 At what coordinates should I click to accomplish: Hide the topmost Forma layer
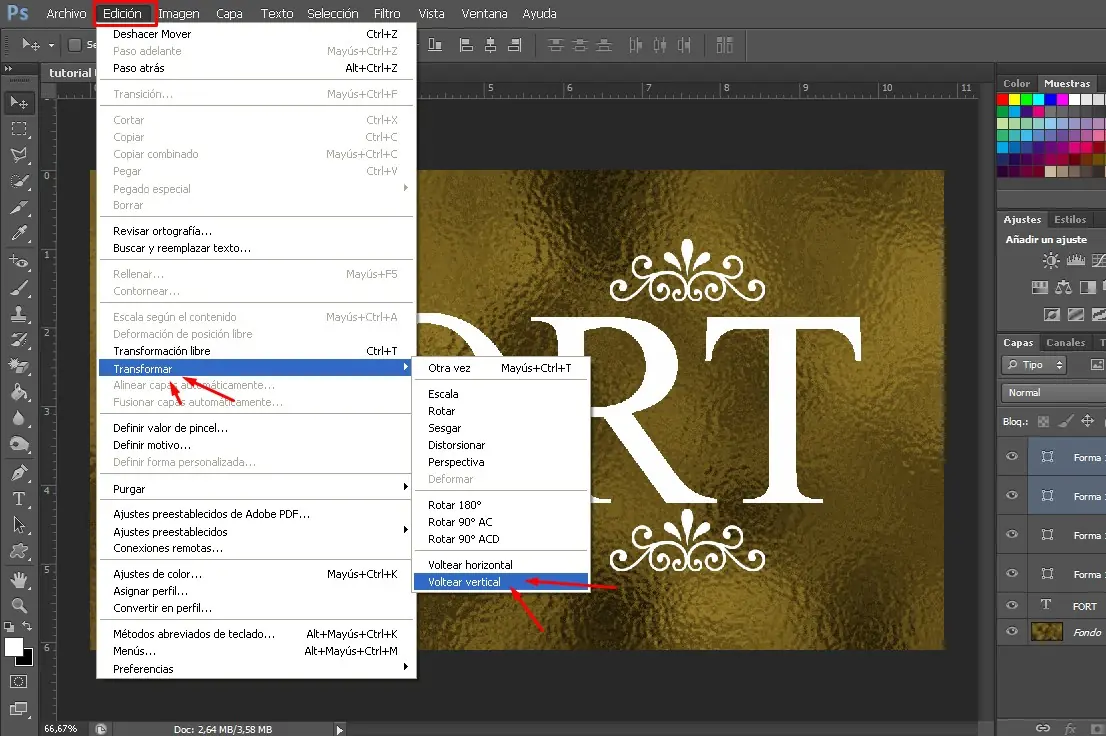(x=1011, y=457)
